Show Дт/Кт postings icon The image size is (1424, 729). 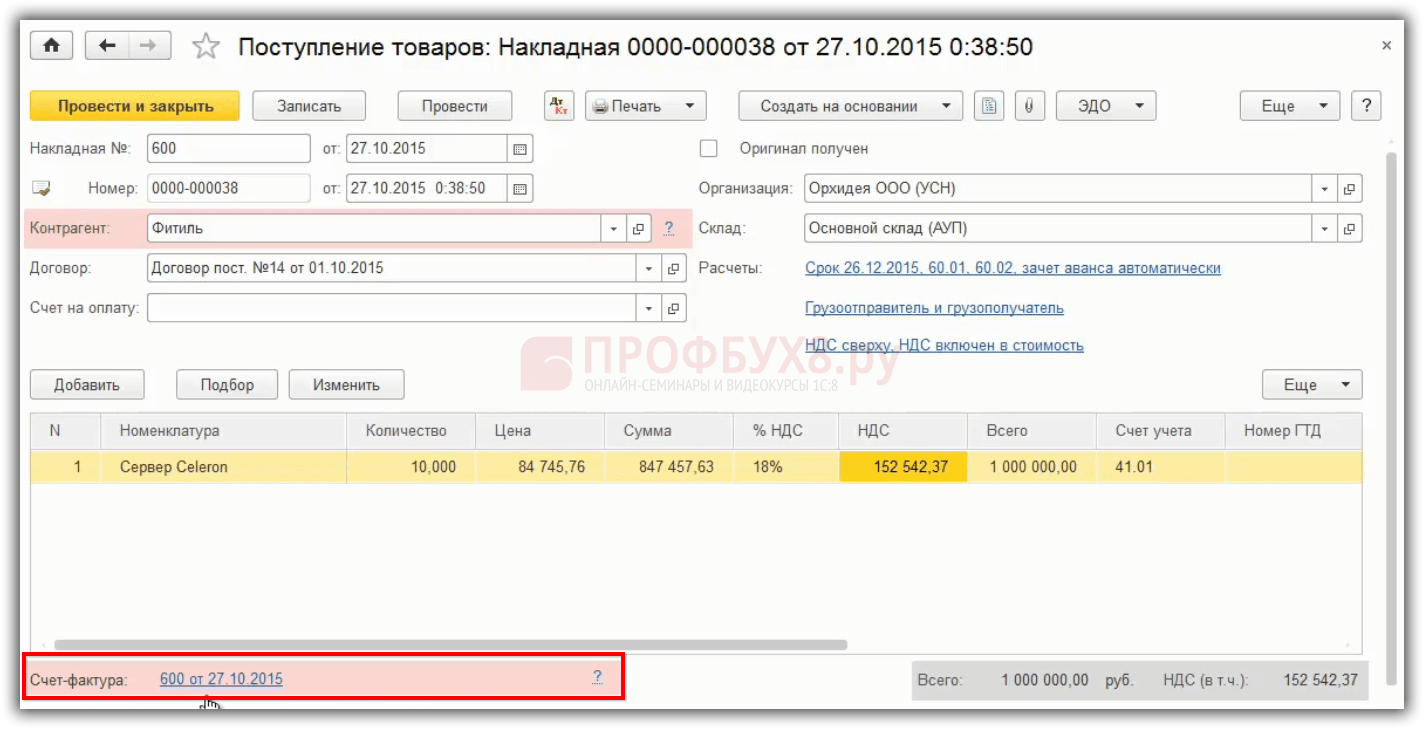(x=559, y=106)
